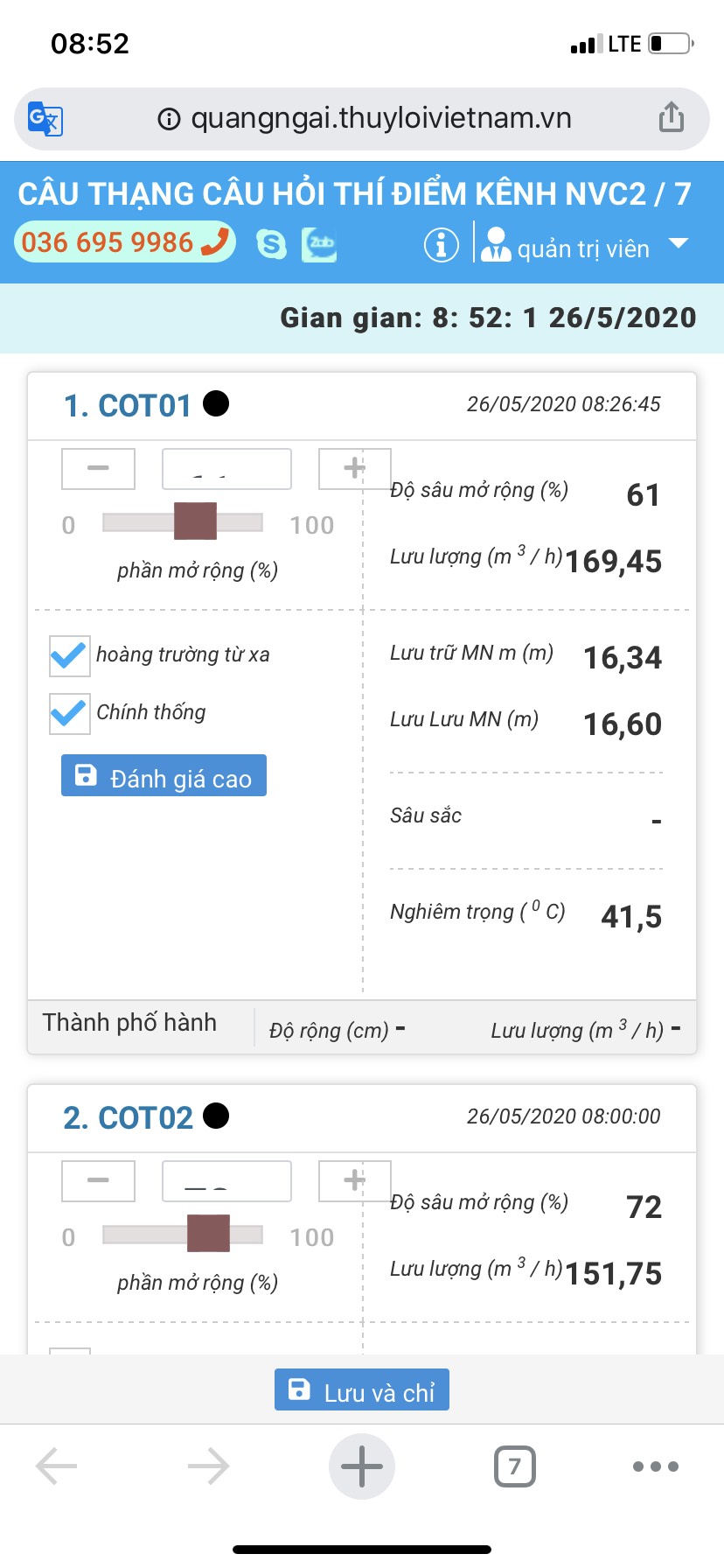Increase COT02 opening with plus button

click(354, 1180)
